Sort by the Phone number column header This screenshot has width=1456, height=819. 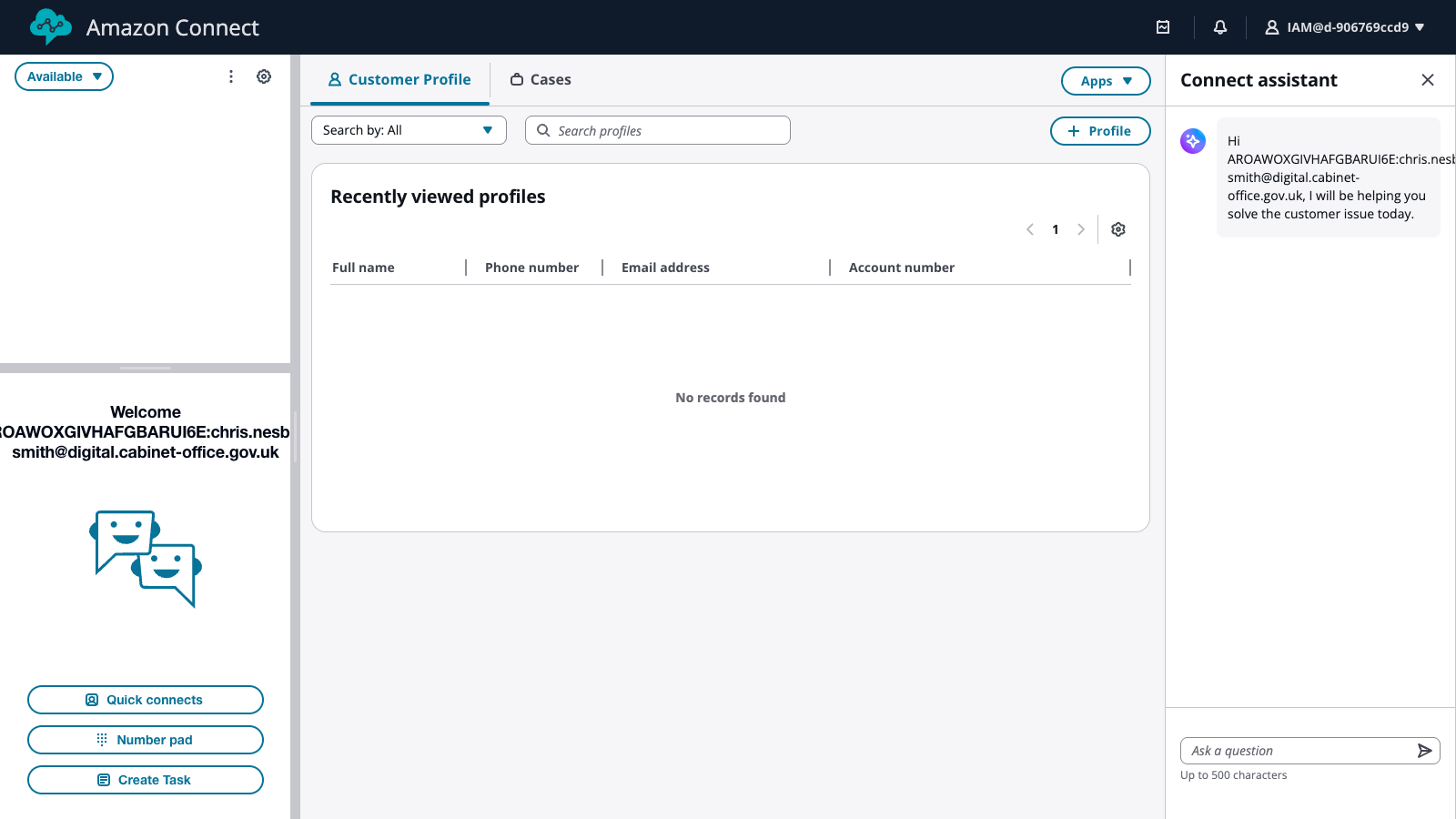531,268
